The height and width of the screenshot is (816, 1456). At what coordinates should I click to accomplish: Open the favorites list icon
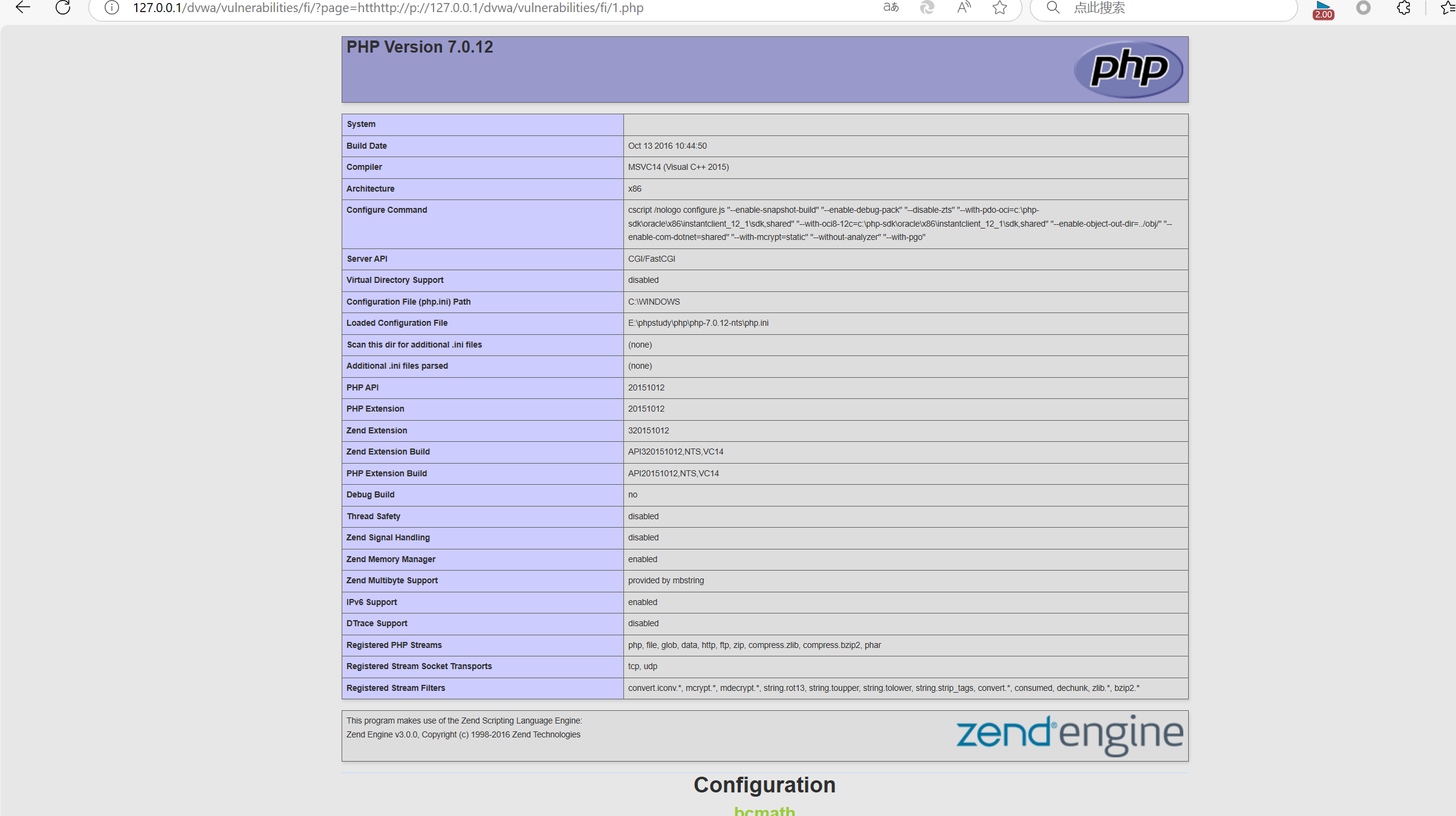[1448, 8]
